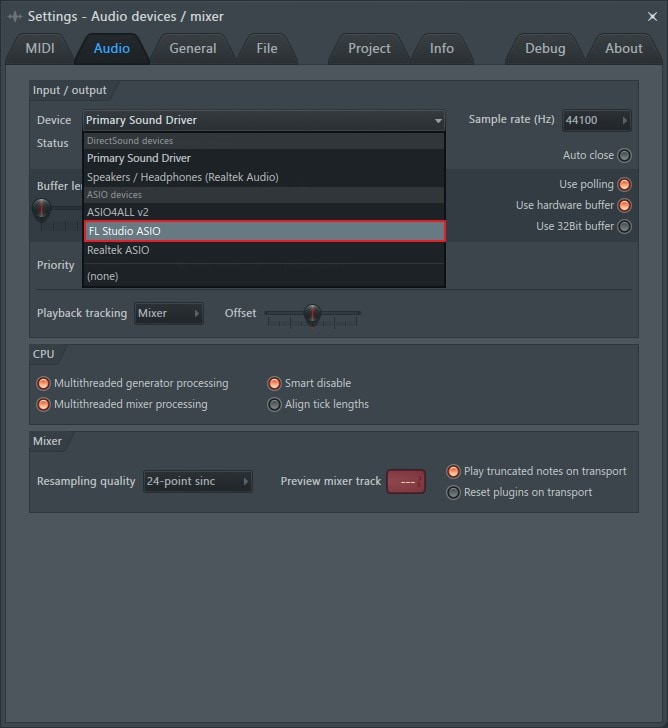The height and width of the screenshot is (728, 668).
Task: Click the Settings window waveform icon
Action: tap(15, 16)
